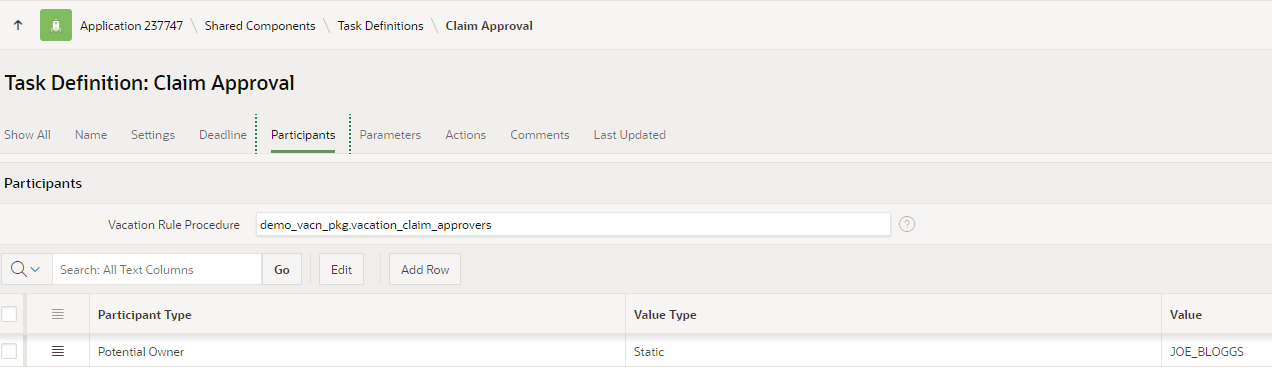Open help for Vacation Rule Procedure
The width and height of the screenshot is (1272, 379).
pyautogui.click(x=907, y=224)
